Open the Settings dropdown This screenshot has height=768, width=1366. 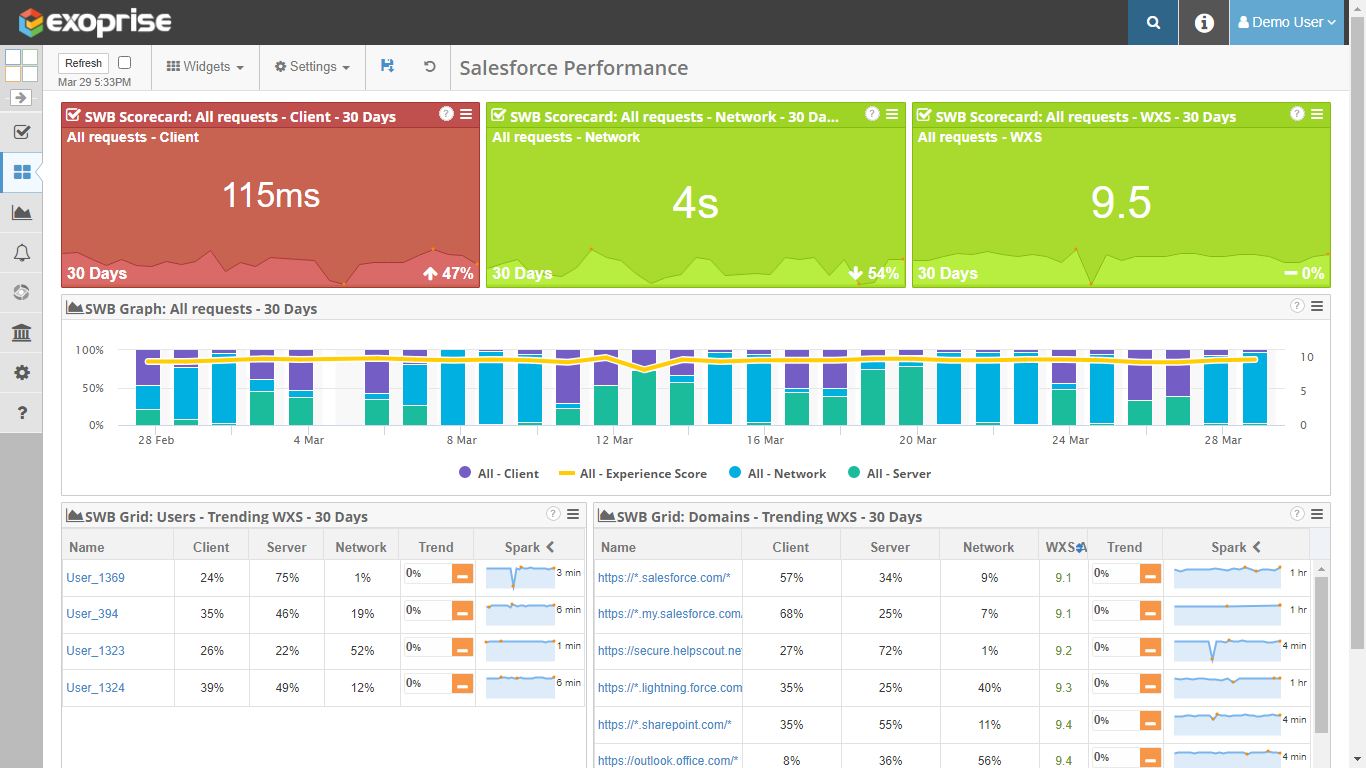pos(312,67)
